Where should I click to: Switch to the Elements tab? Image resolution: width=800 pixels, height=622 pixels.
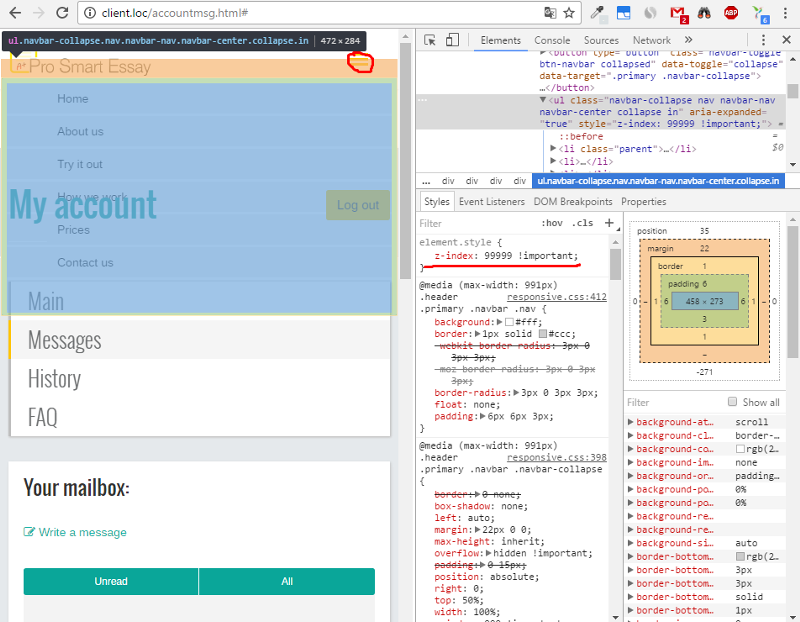pos(501,40)
